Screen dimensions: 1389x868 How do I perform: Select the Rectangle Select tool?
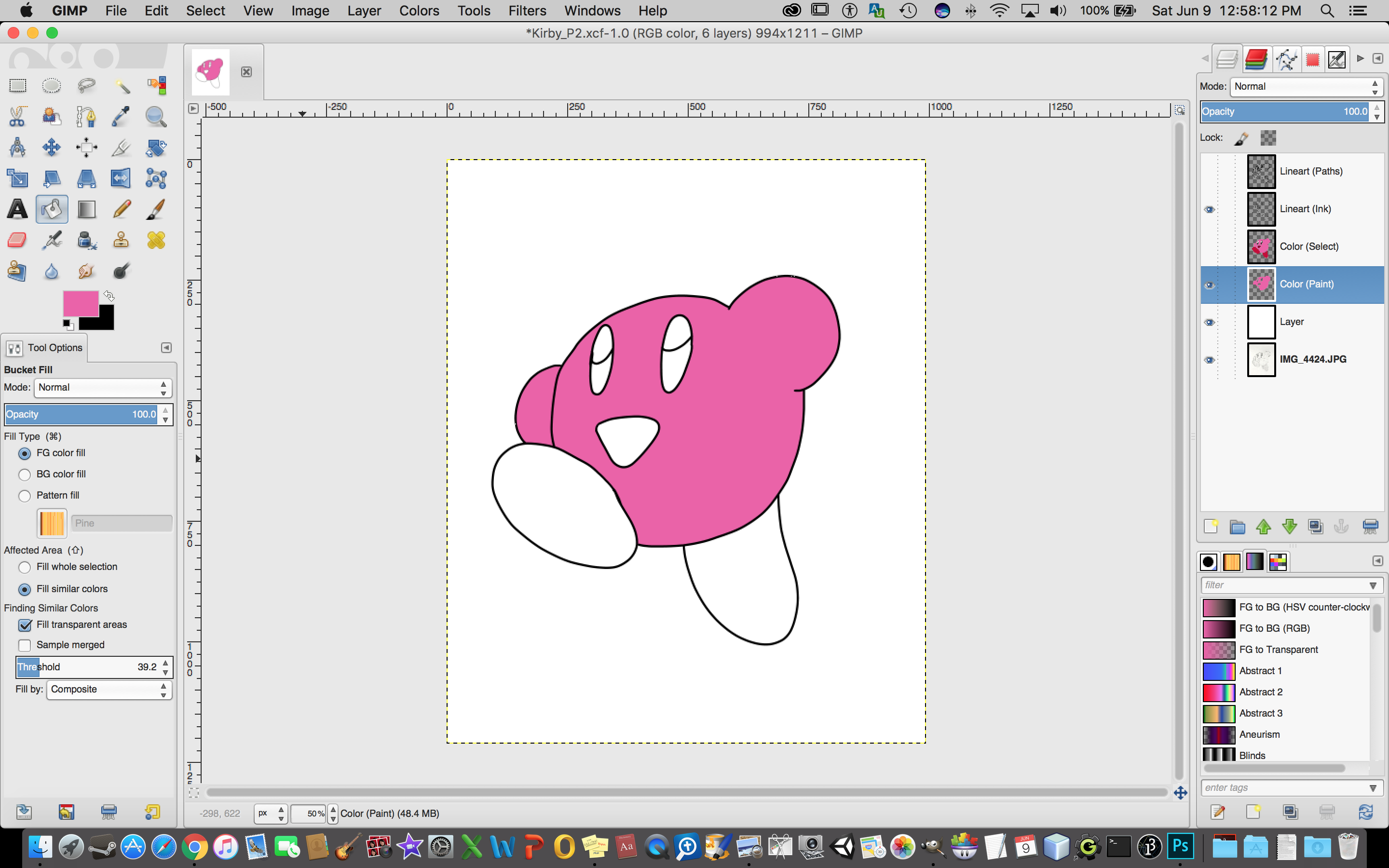pos(17,85)
